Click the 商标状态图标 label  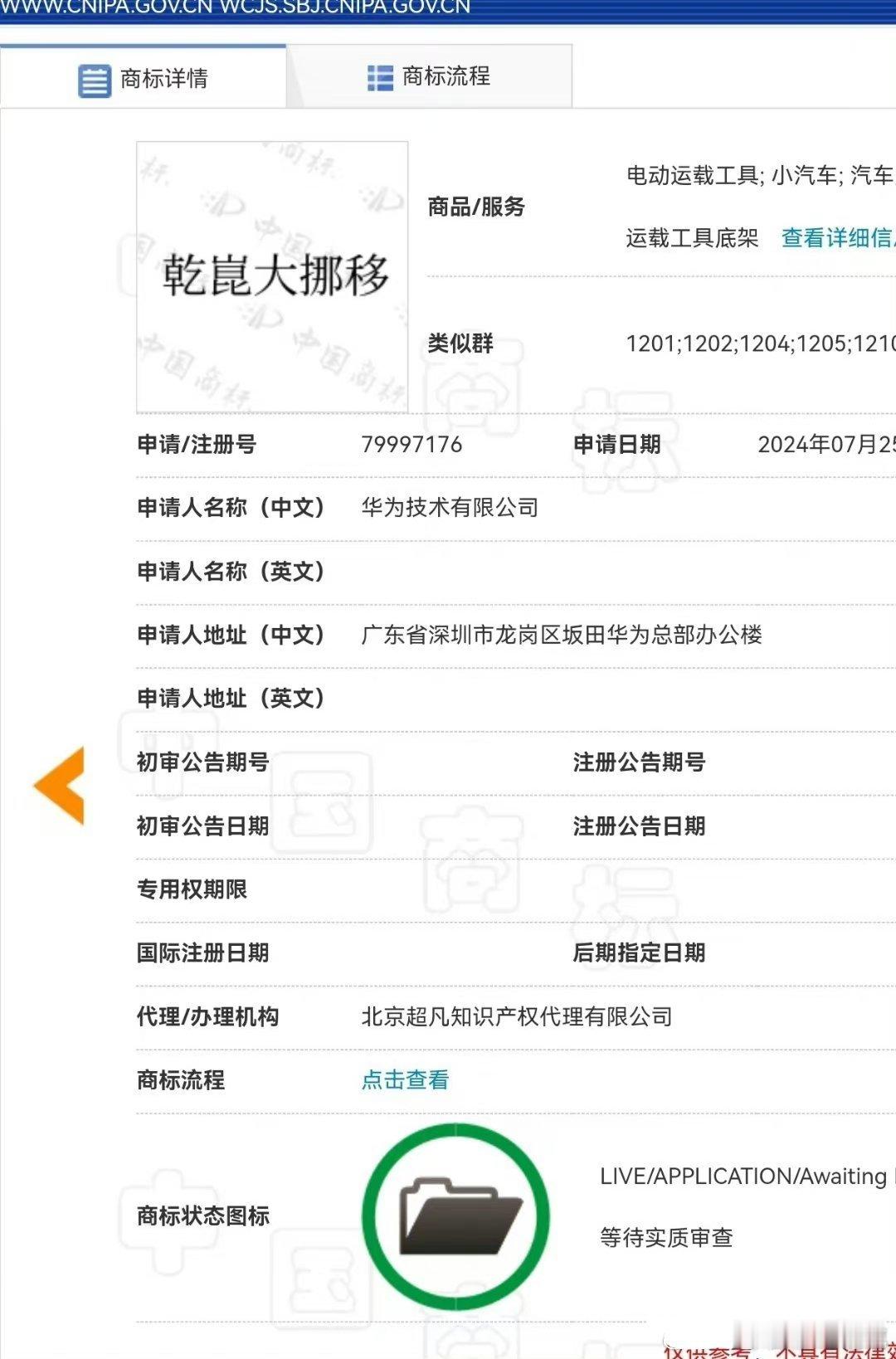(x=203, y=1215)
